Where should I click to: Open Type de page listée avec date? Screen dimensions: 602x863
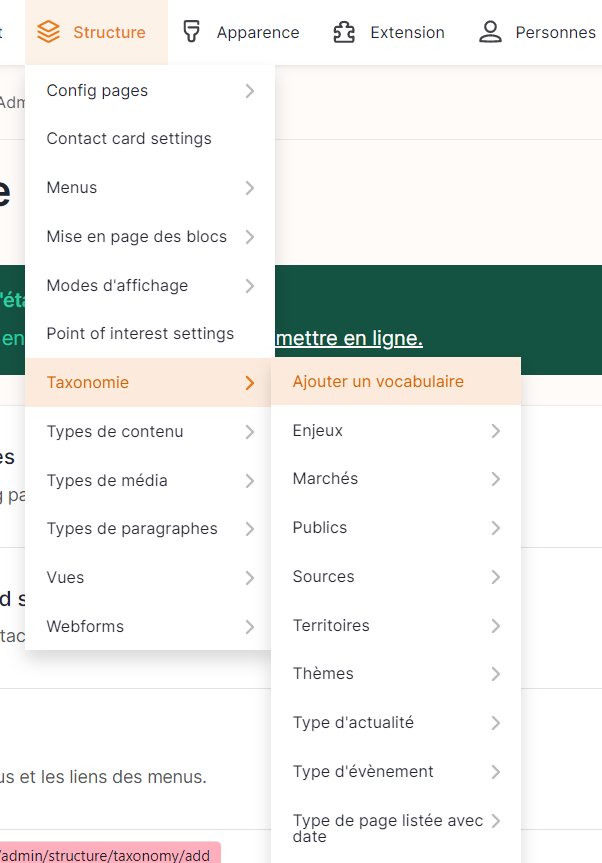point(387,828)
